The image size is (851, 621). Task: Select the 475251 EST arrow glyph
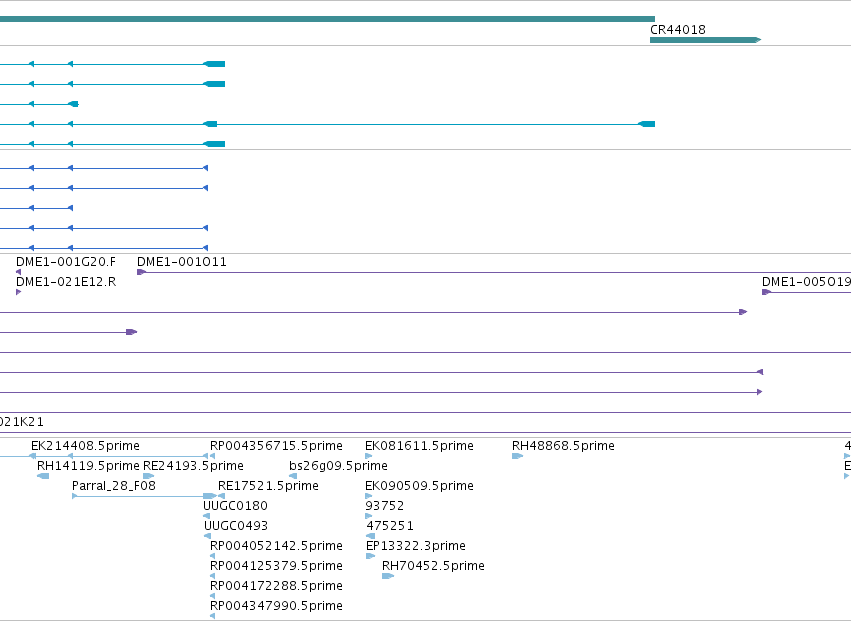click(x=371, y=536)
